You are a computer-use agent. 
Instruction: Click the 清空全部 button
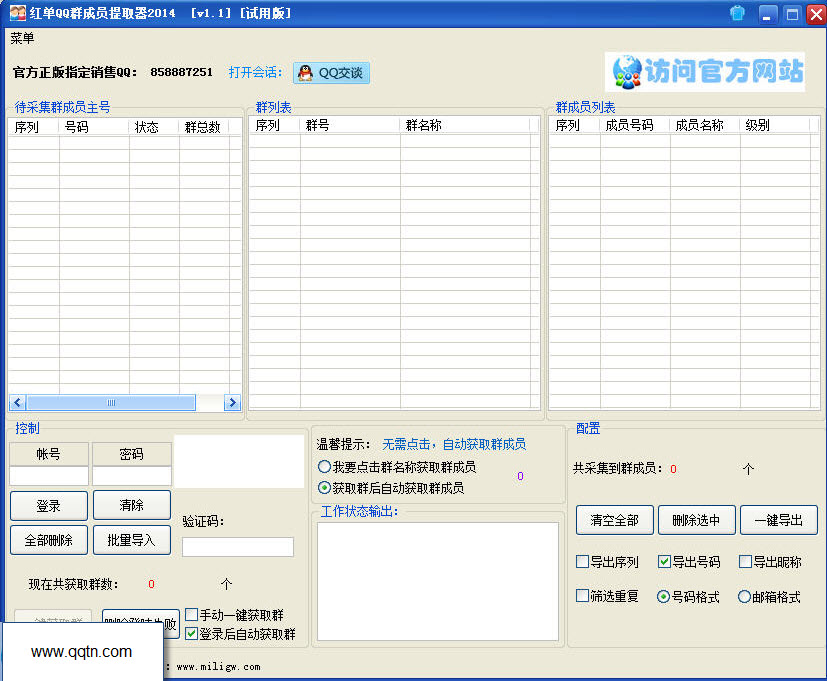(x=614, y=521)
